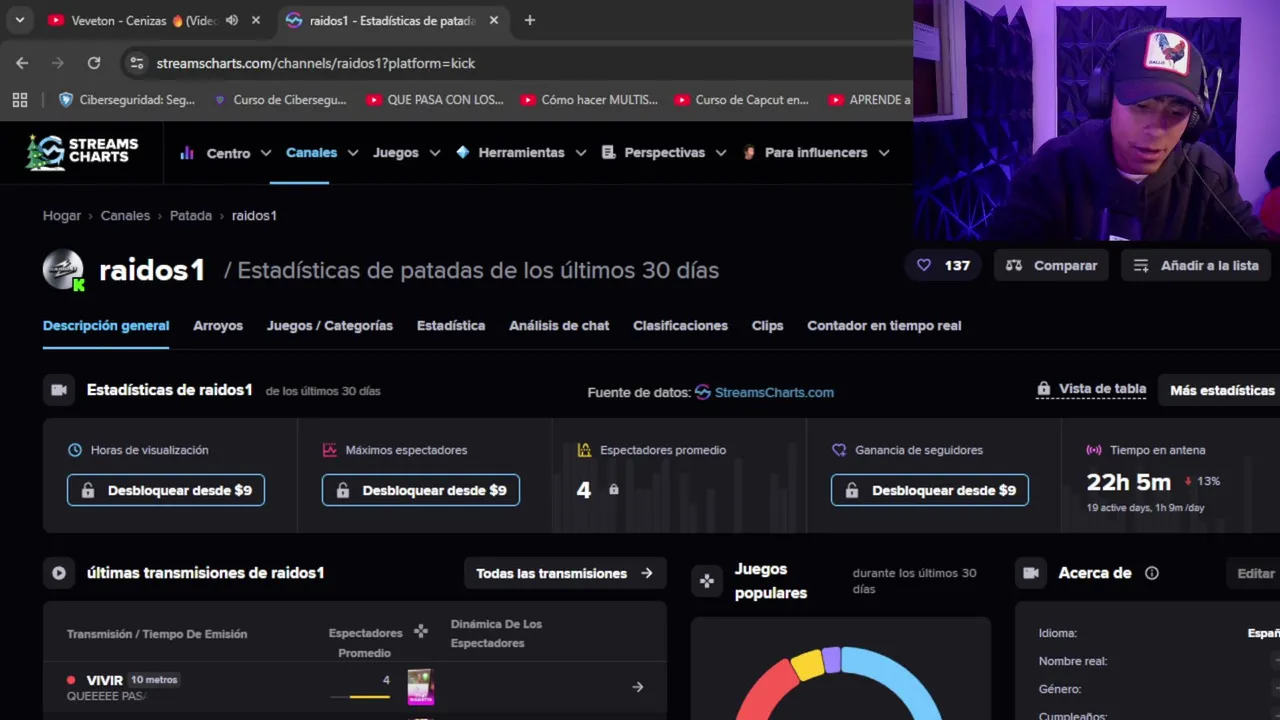Click the play icon beside últimas transmisiones

[x=59, y=573]
